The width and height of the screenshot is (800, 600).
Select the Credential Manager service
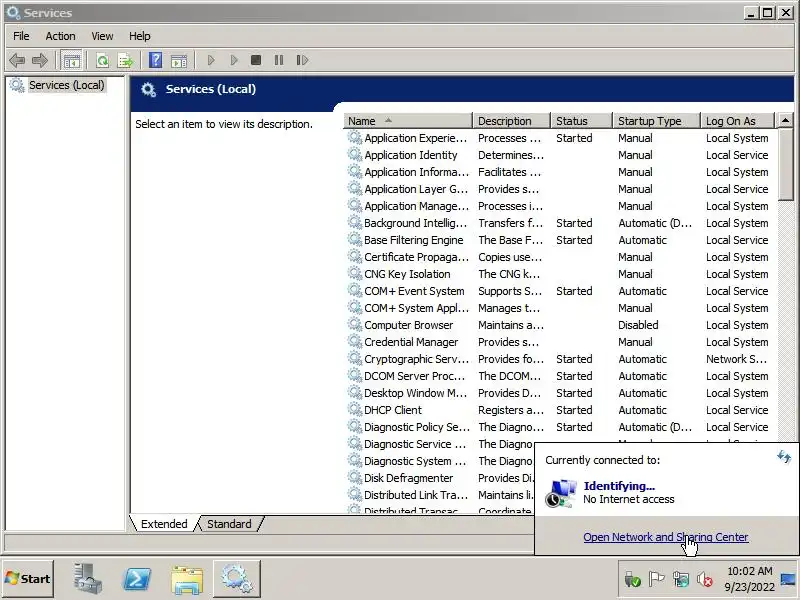click(x=559, y=342)
